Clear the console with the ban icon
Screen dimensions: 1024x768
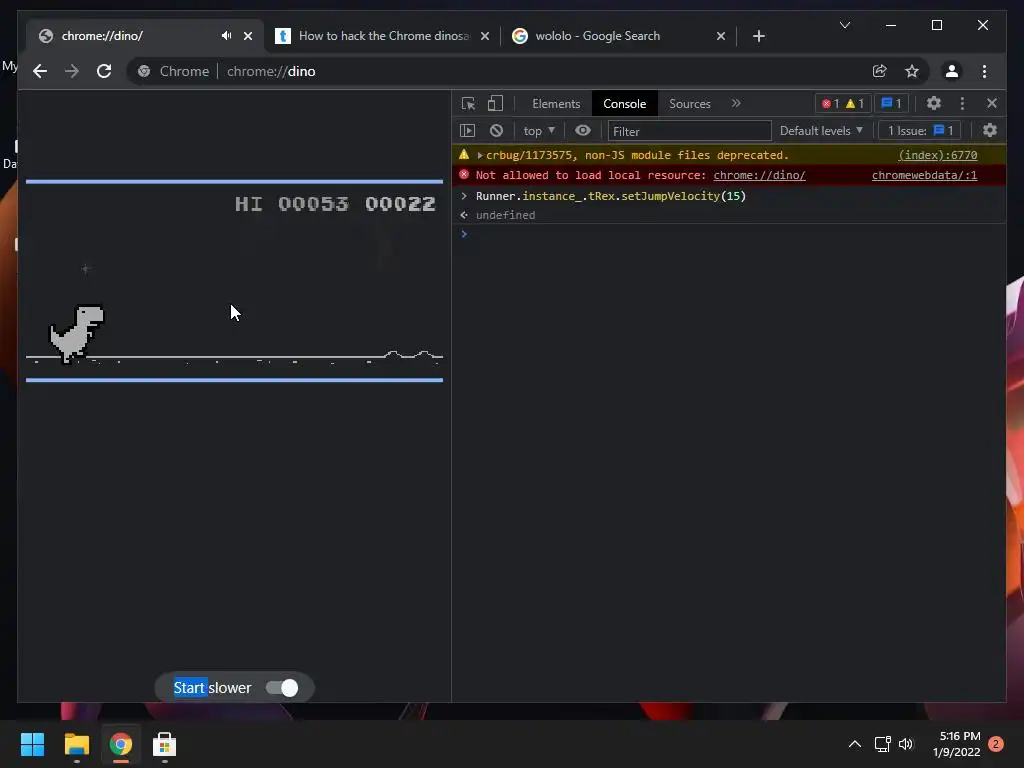click(x=496, y=131)
